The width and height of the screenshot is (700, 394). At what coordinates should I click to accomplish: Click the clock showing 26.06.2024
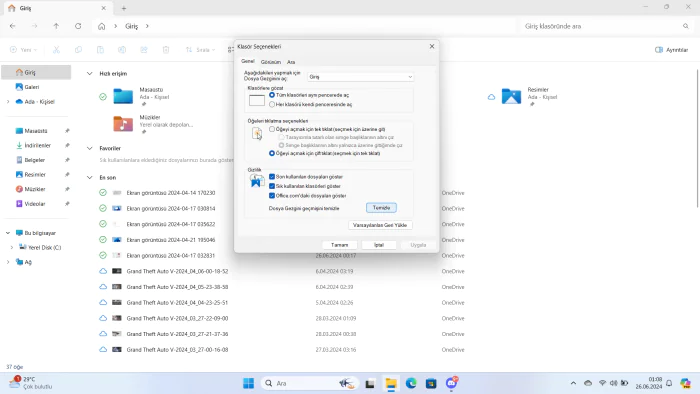point(648,383)
